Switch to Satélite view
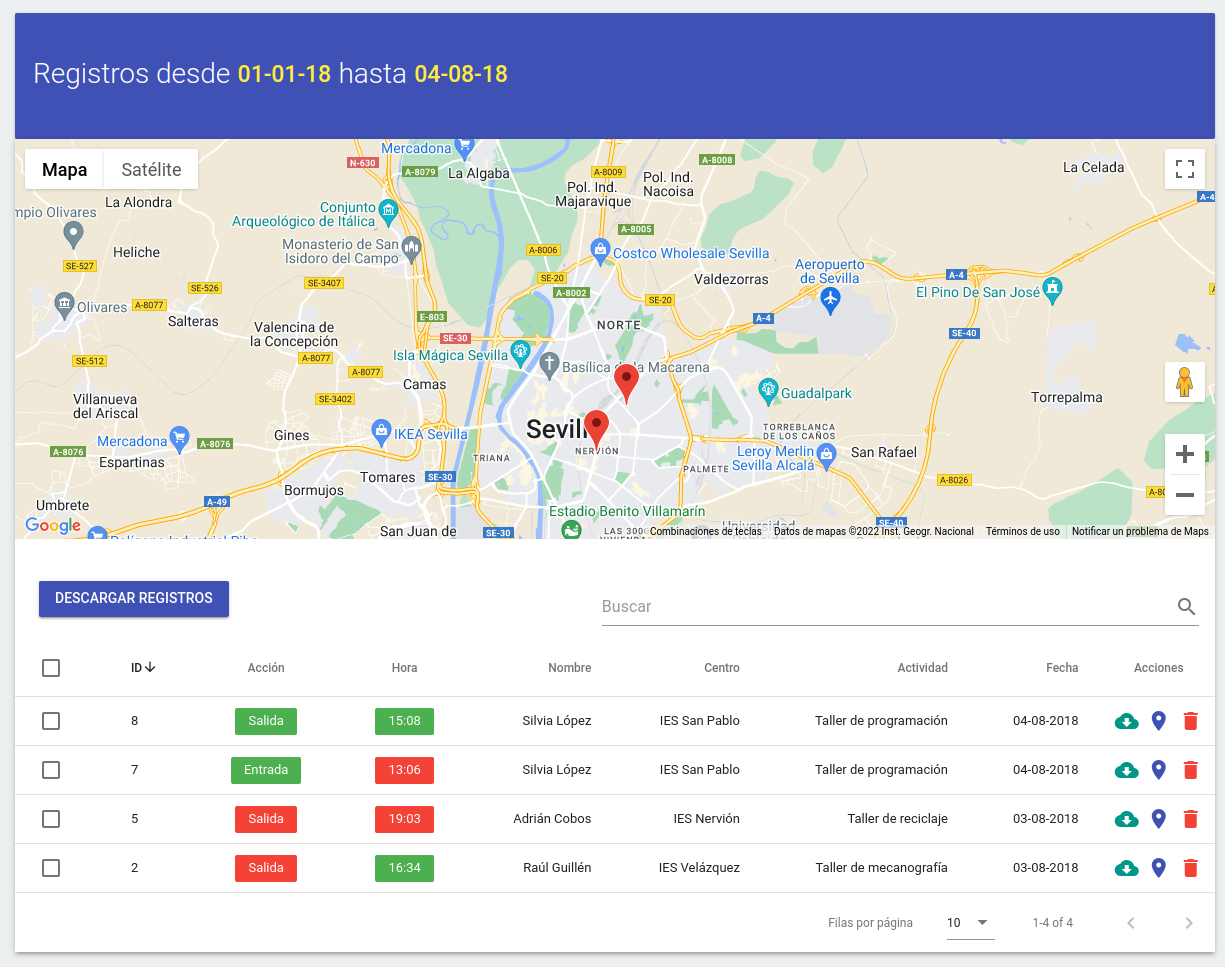This screenshot has width=1225, height=967. [151, 169]
